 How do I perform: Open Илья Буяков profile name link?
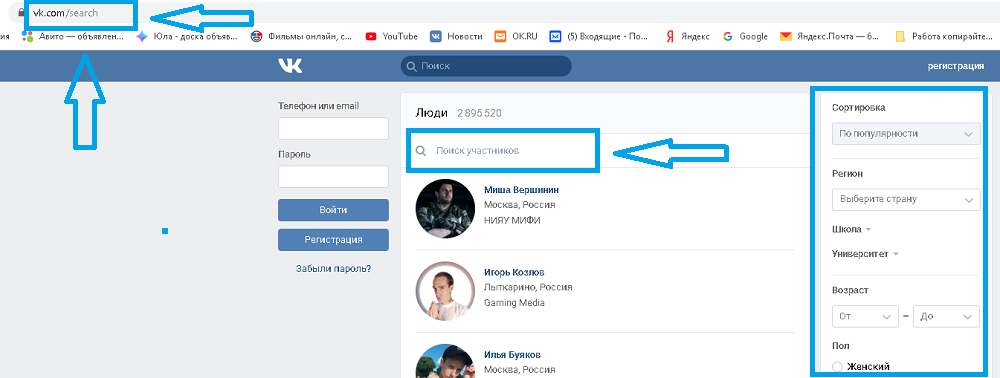click(x=513, y=354)
